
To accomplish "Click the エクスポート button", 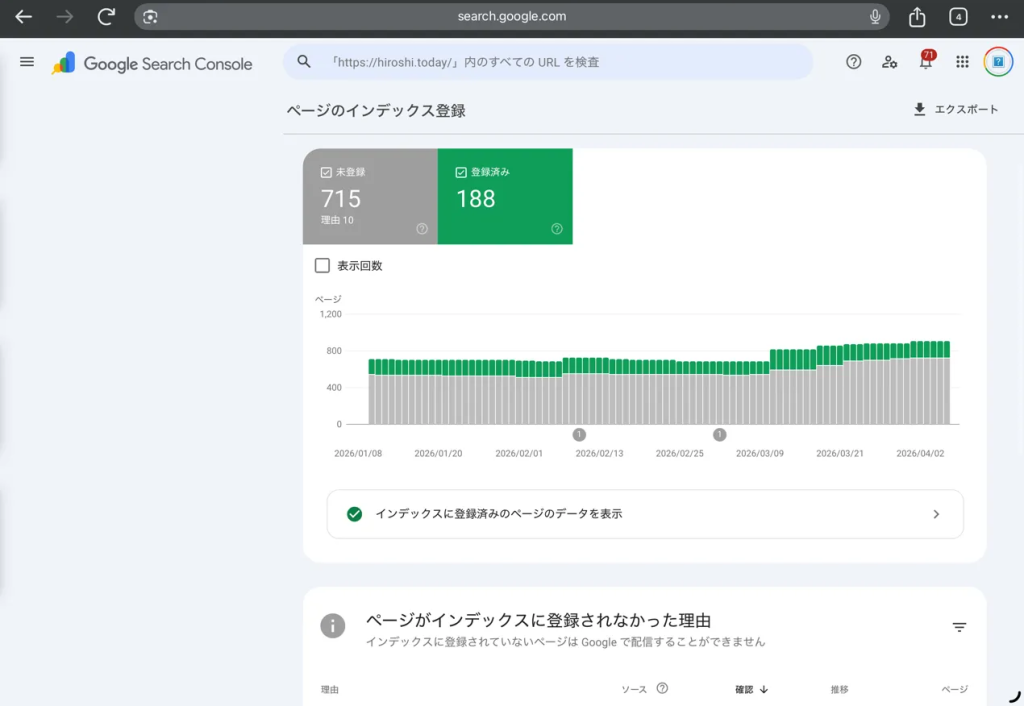I will [x=955, y=110].
